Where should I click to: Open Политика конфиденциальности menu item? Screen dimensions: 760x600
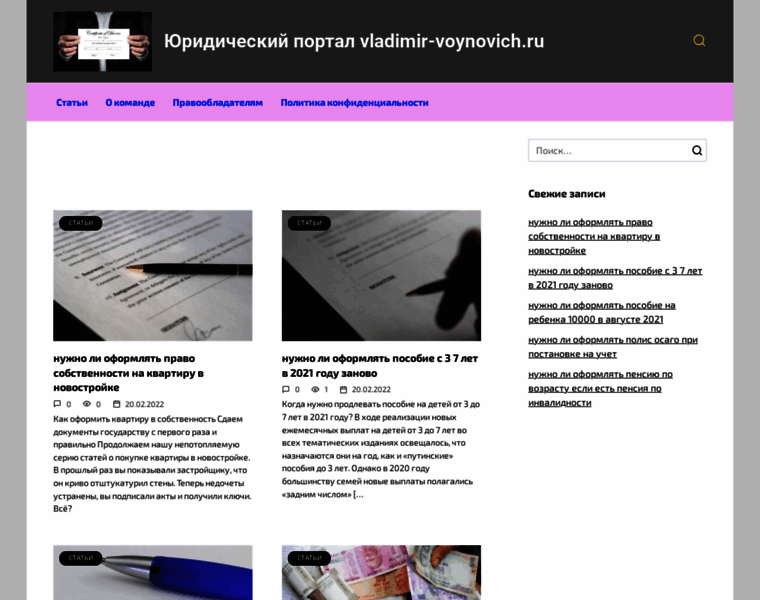354,103
